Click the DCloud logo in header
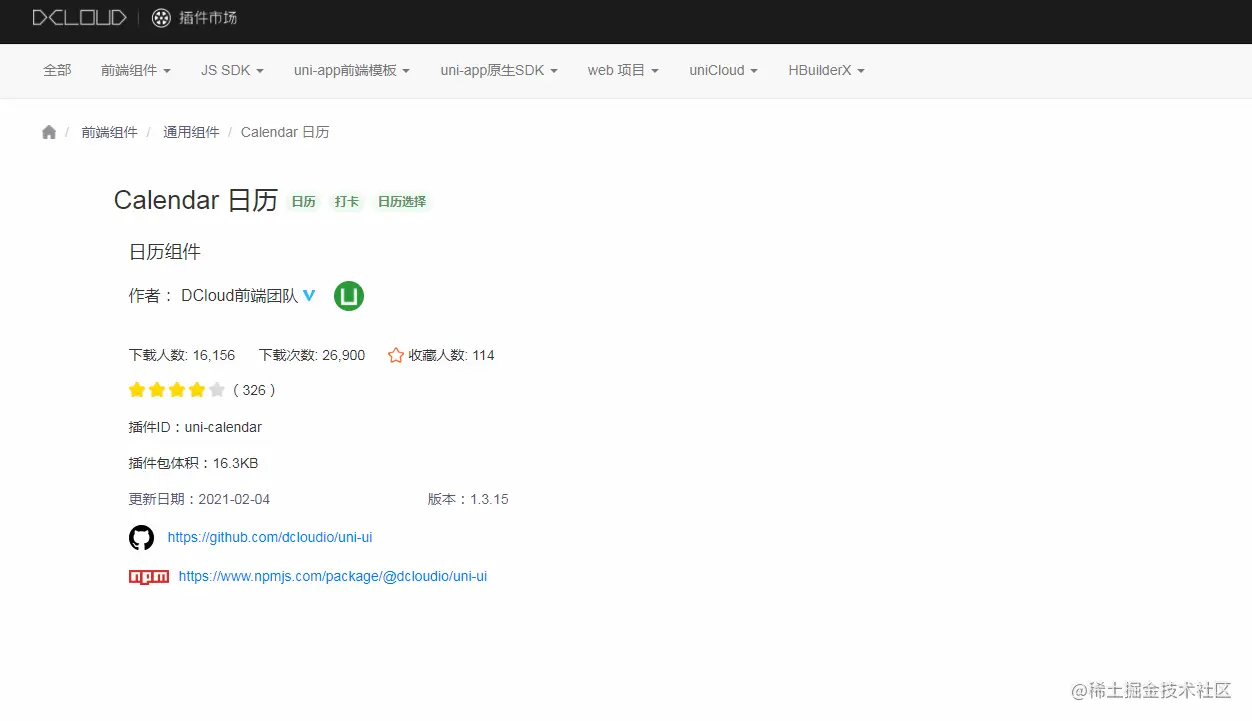Viewport: 1252px width, 721px height. coord(79,17)
